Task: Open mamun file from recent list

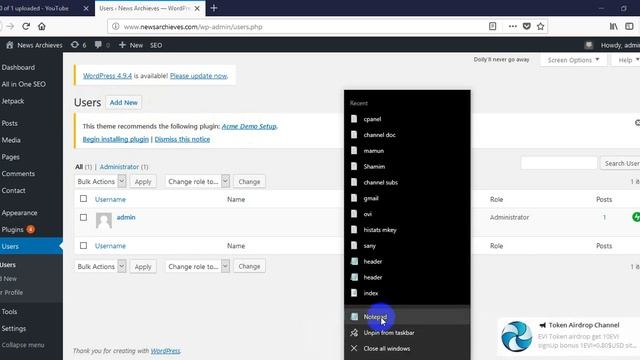Action: (407, 151)
